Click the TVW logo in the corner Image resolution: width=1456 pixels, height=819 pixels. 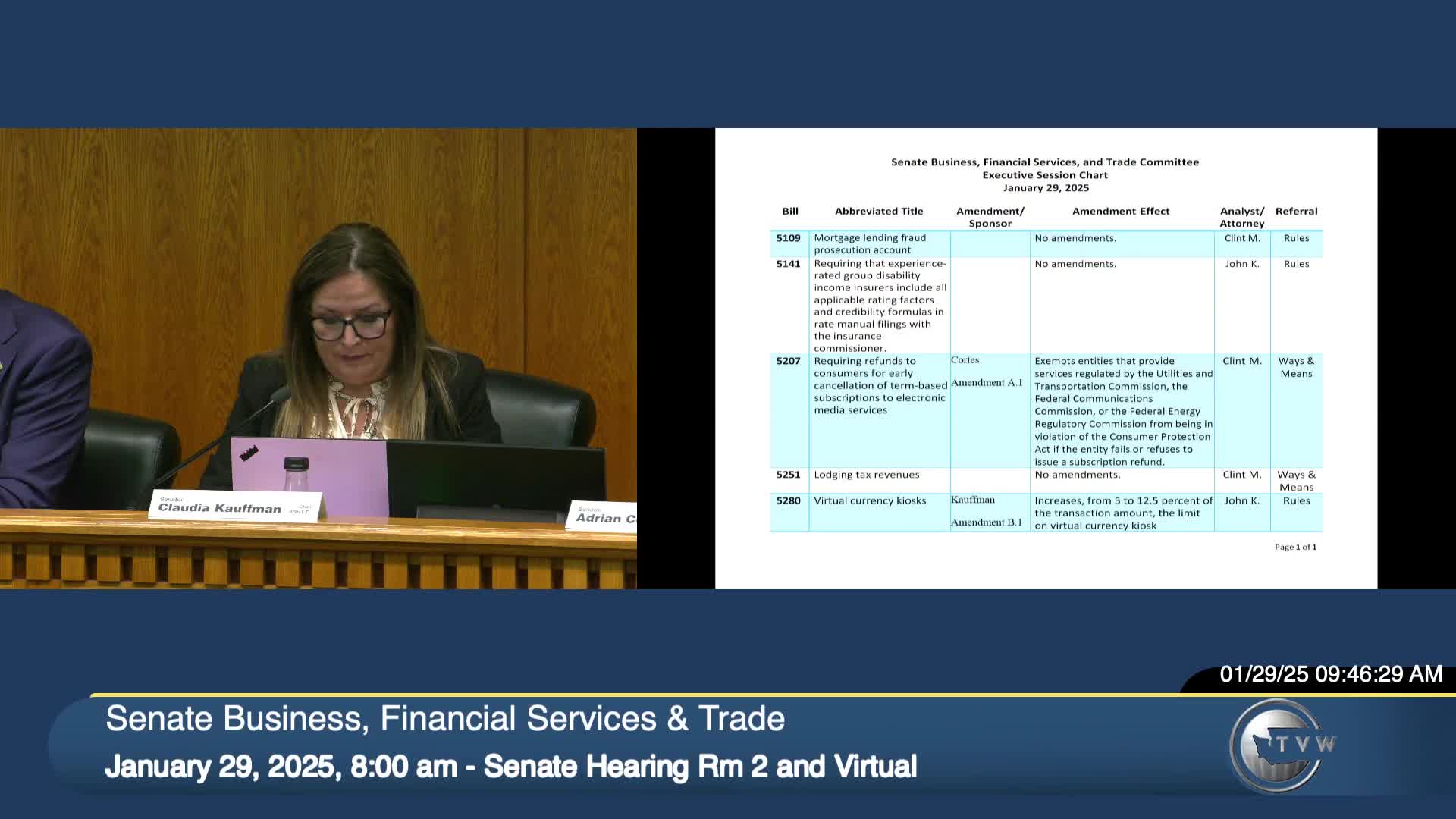point(1282,745)
